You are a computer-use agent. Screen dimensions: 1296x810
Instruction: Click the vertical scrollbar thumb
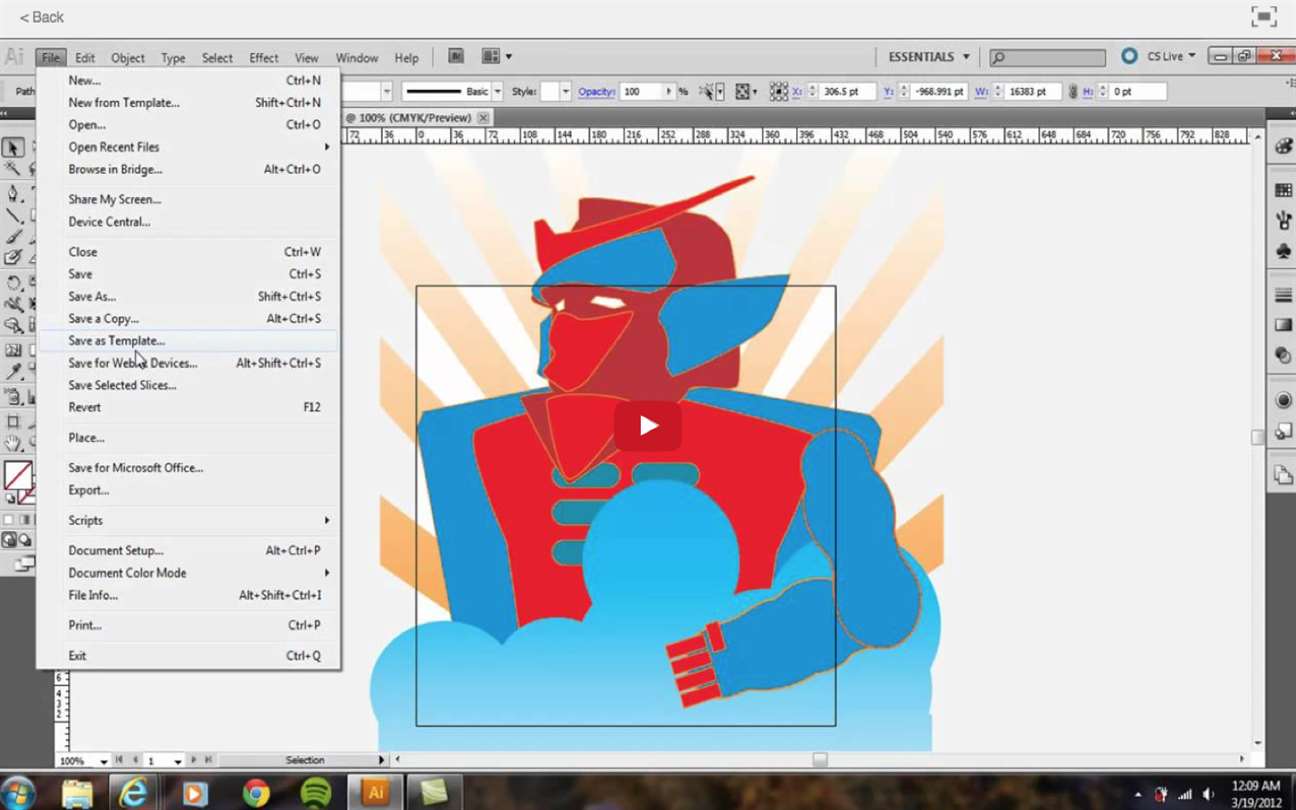(x=1257, y=437)
